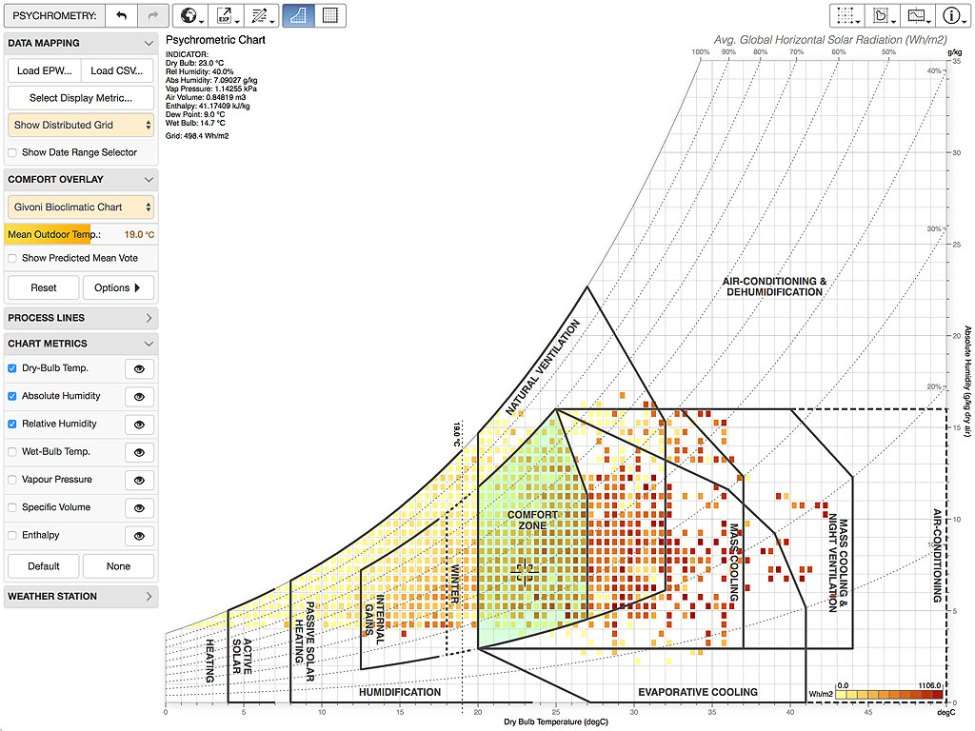Screen dimensions: 975x731
Task: Open the grid points display tool
Action: 844,15
